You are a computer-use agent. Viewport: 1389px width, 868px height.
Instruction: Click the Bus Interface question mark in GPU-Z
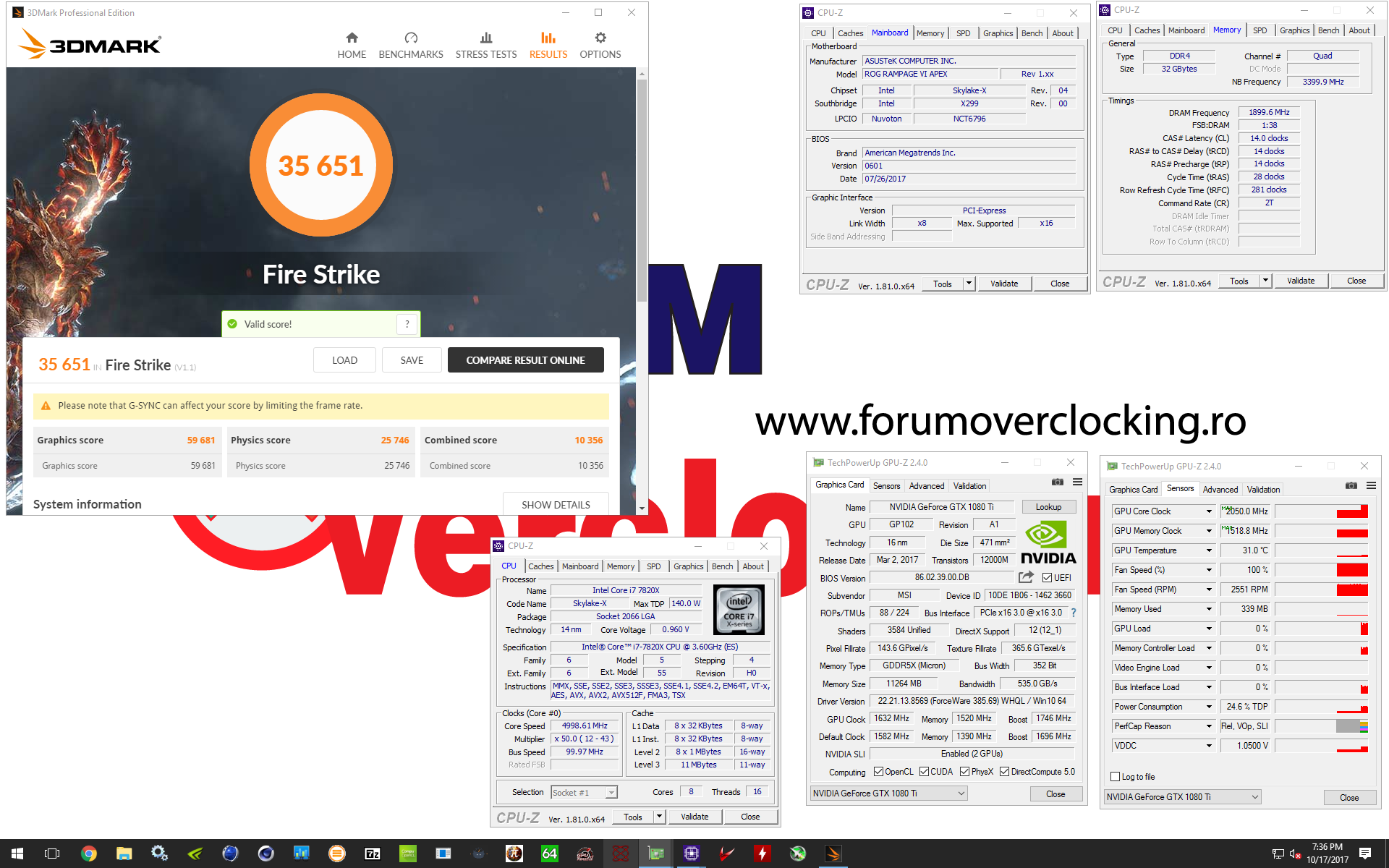click(1074, 613)
